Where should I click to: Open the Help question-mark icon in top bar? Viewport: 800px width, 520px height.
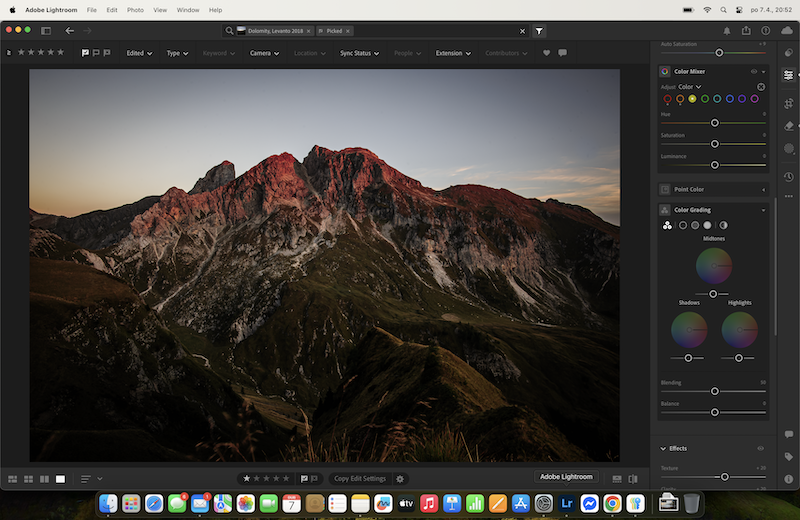coord(765,31)
